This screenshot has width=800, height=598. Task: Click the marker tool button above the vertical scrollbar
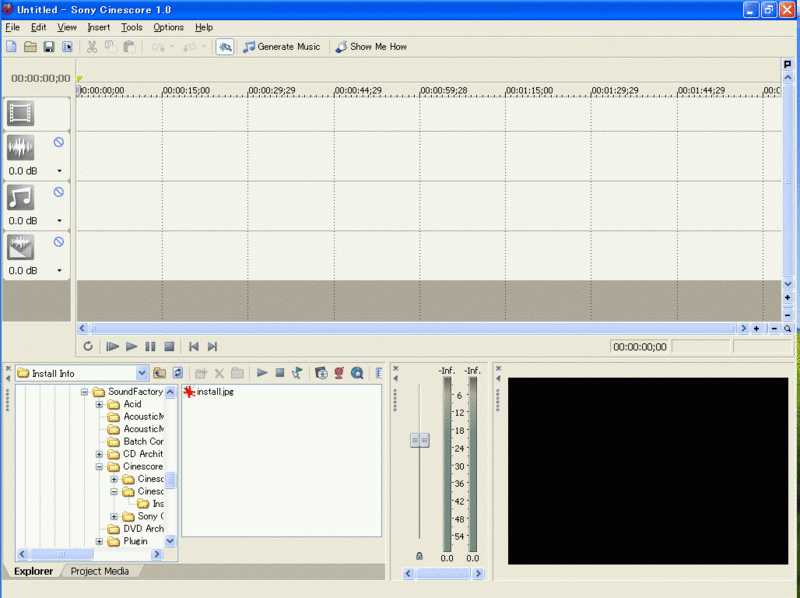(788, 64)
